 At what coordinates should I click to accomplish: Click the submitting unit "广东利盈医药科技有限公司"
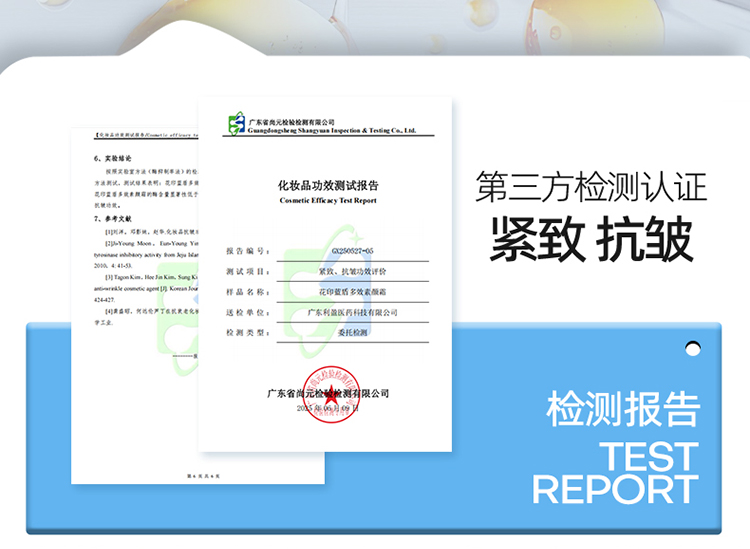point(353,312)
